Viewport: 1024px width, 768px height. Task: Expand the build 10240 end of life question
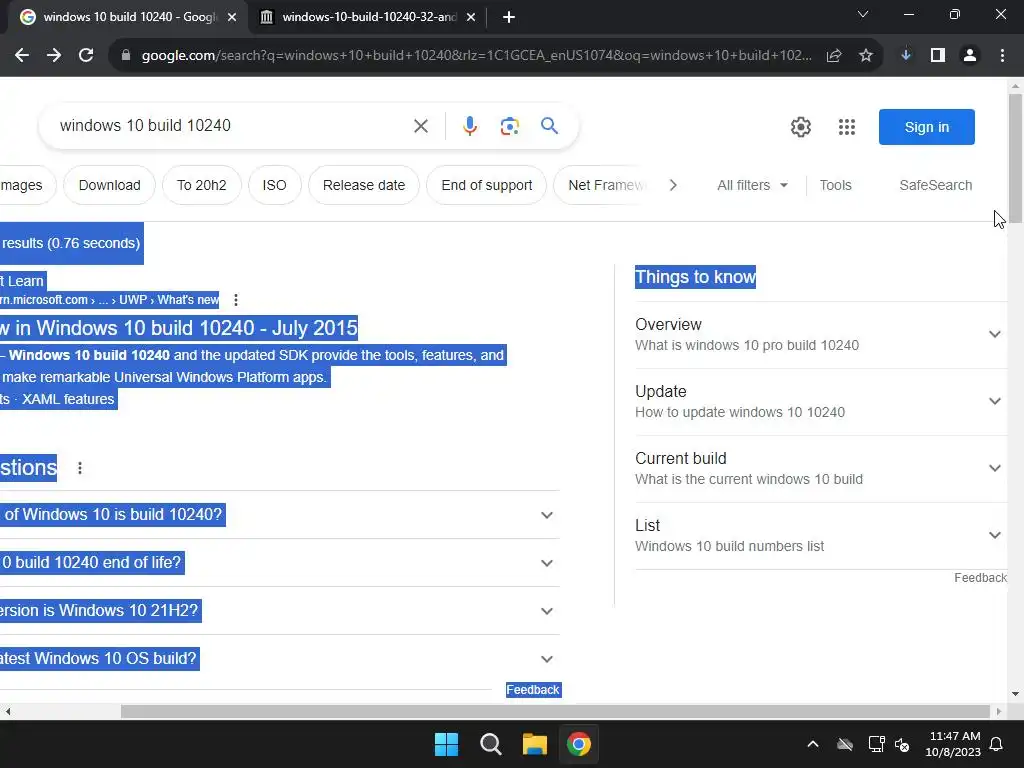coord(280,562)
